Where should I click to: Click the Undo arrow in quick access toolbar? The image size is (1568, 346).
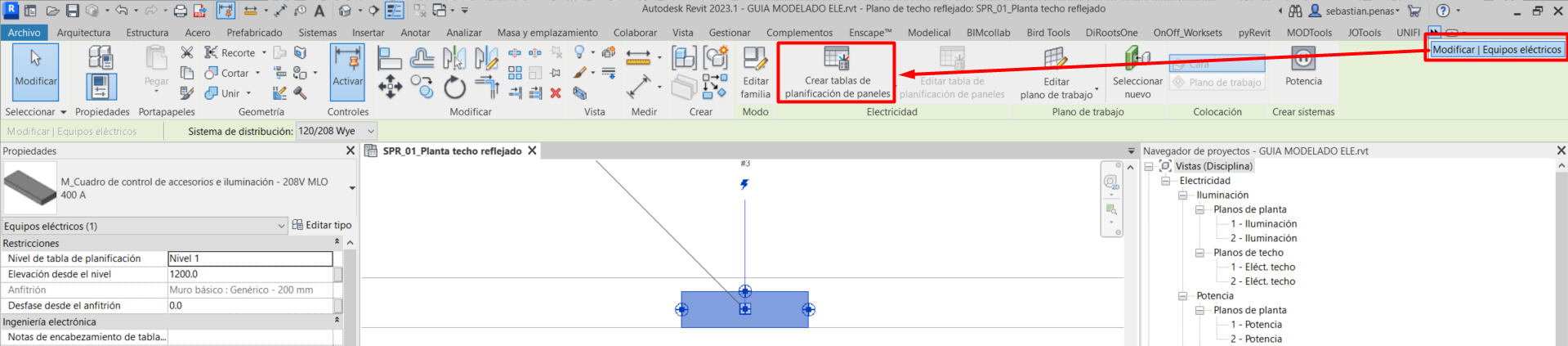pyautogui.click(x=121, y=11)
